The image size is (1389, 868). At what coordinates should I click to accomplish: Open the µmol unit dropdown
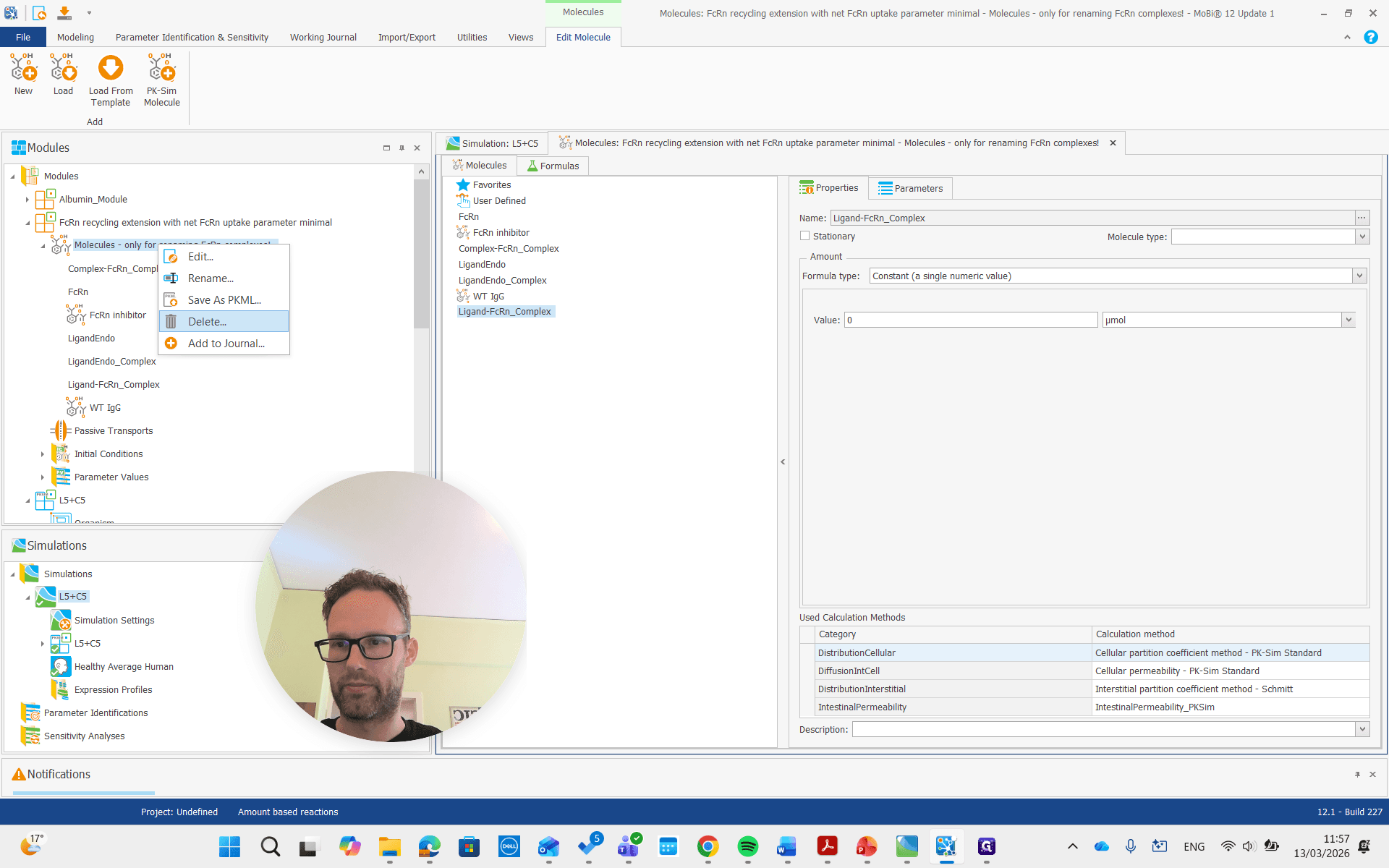click(x=1348, y=320)
